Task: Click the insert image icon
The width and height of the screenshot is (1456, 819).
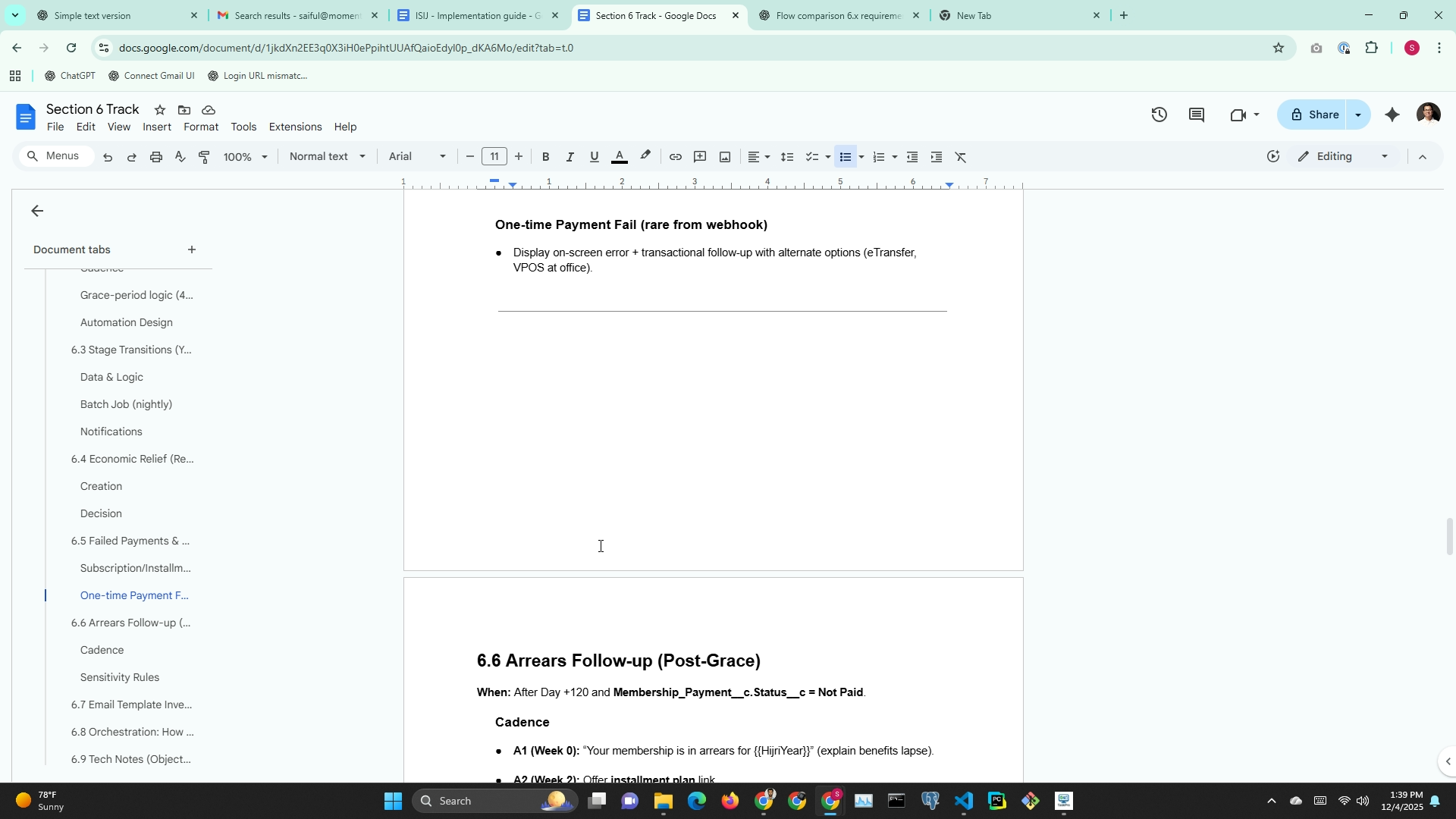Action: (725, 157)
